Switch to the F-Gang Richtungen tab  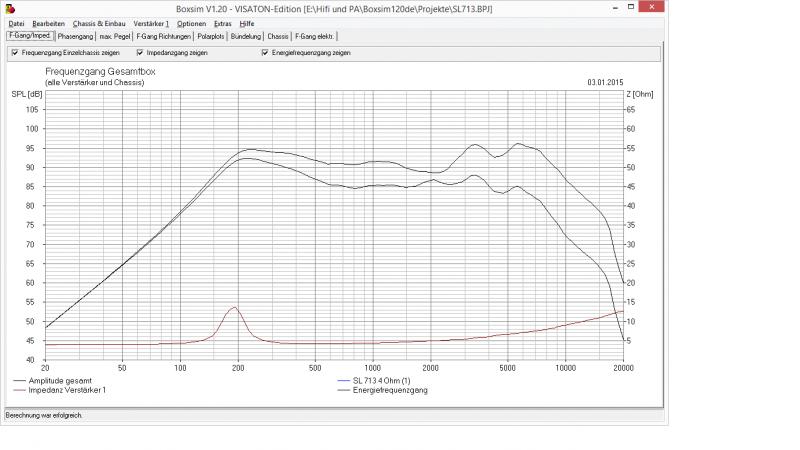[x=164, y=36]
